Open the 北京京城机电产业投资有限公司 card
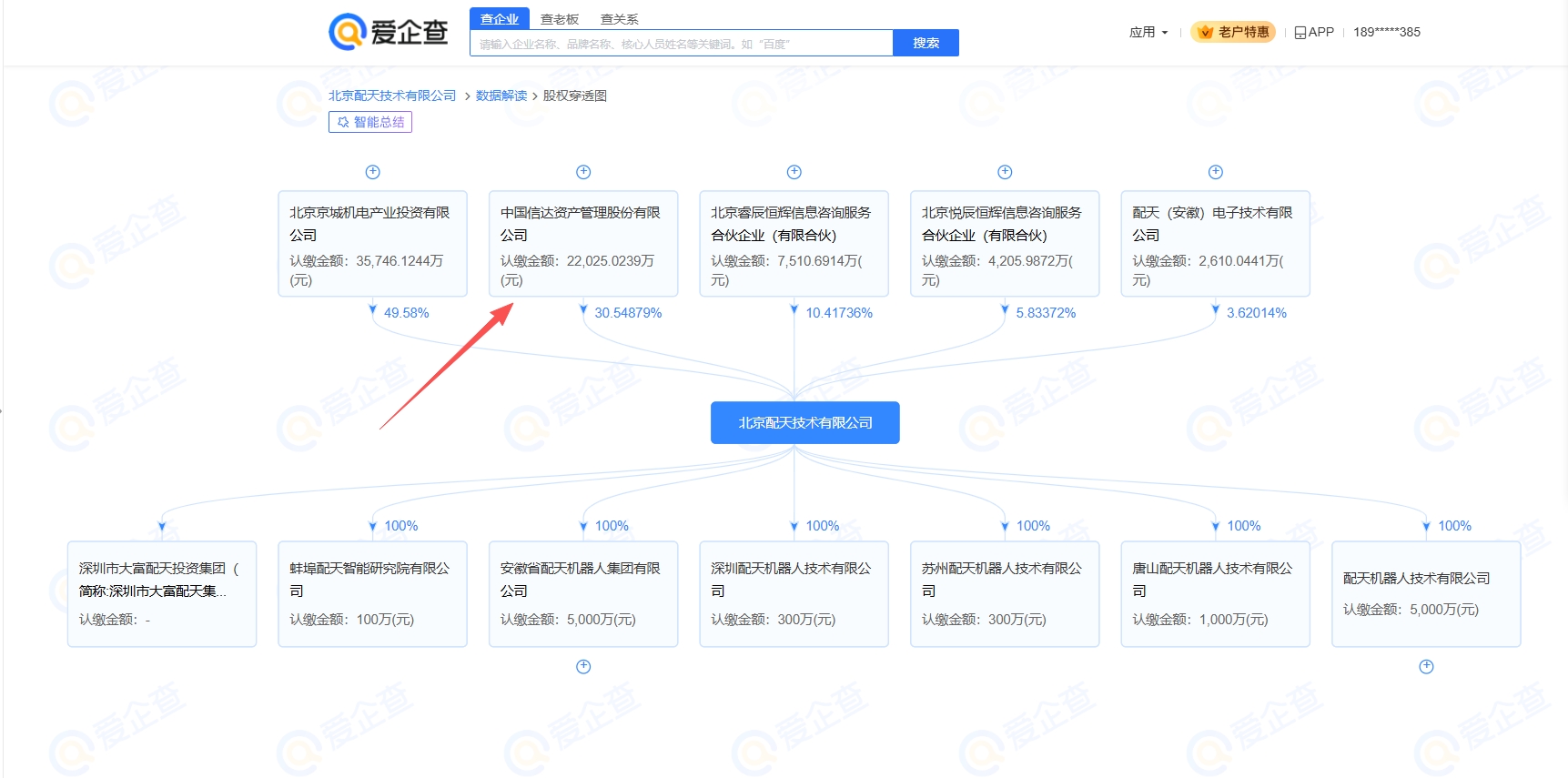 point(372,244)
